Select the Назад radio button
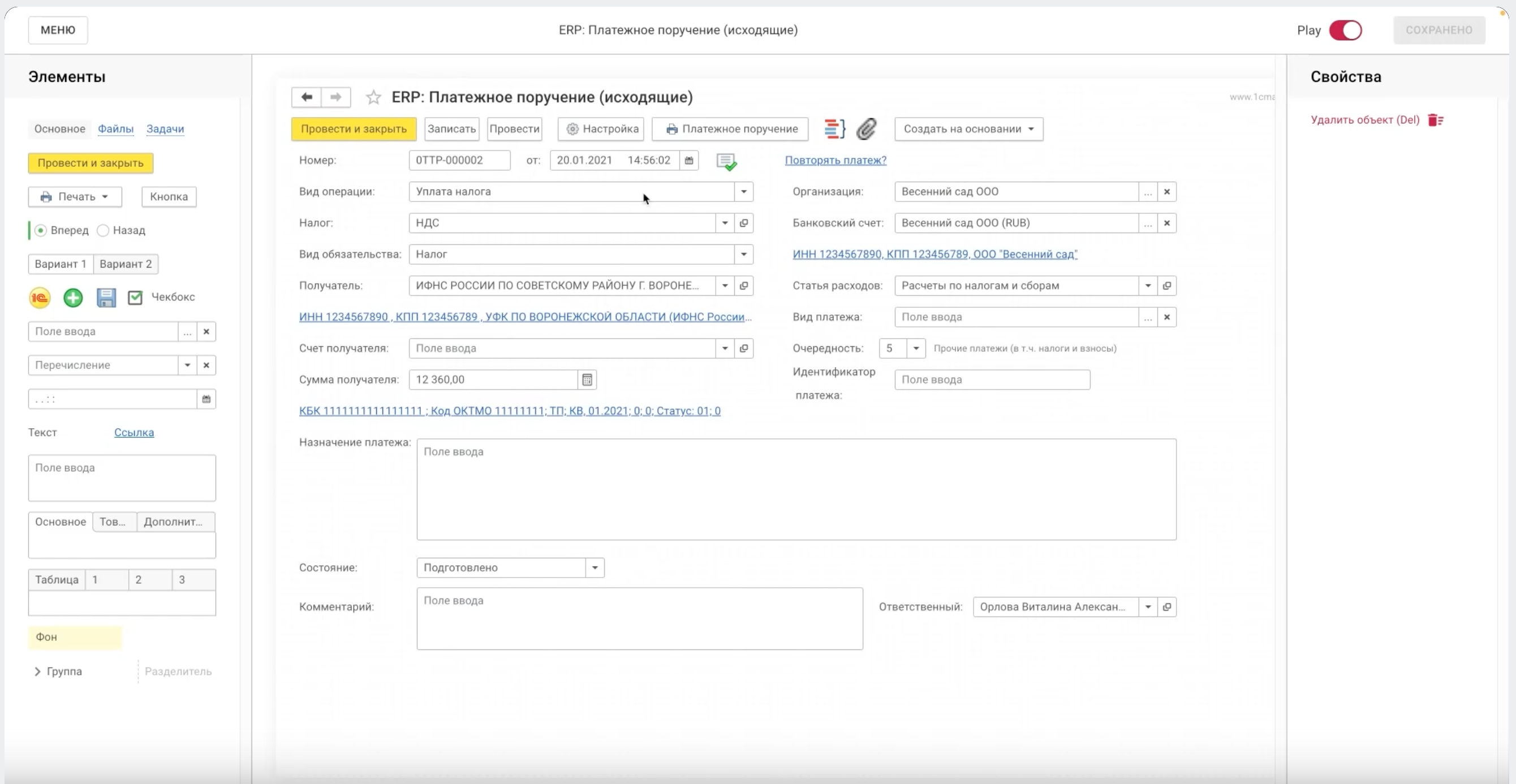Screen dimensions: 1516x784 coord(104,230)
